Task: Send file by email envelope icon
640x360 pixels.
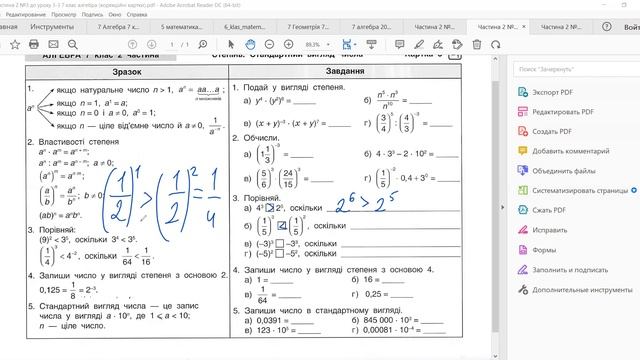Action: point(53,44)
